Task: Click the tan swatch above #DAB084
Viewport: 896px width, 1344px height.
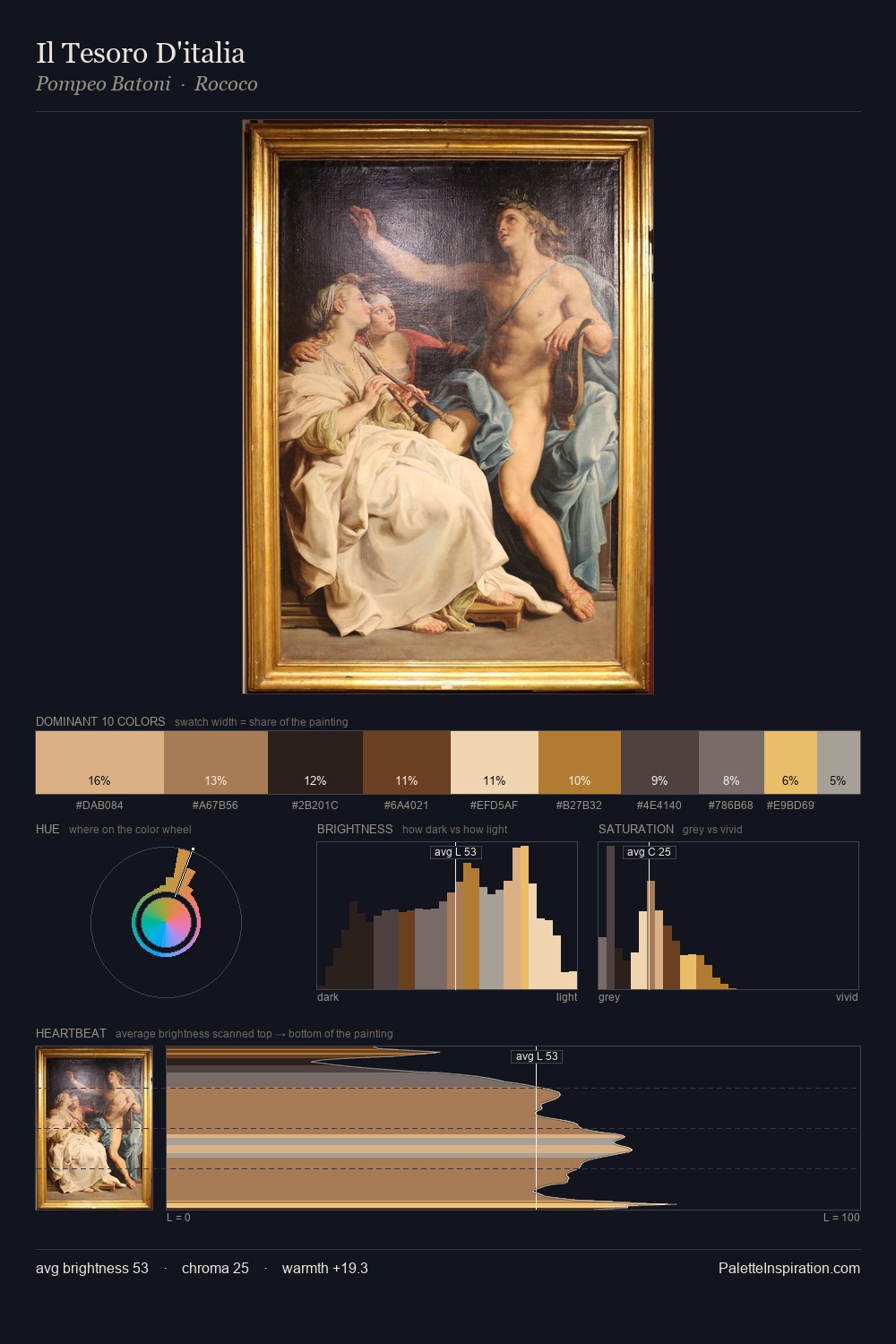Action: coord(99,762)
